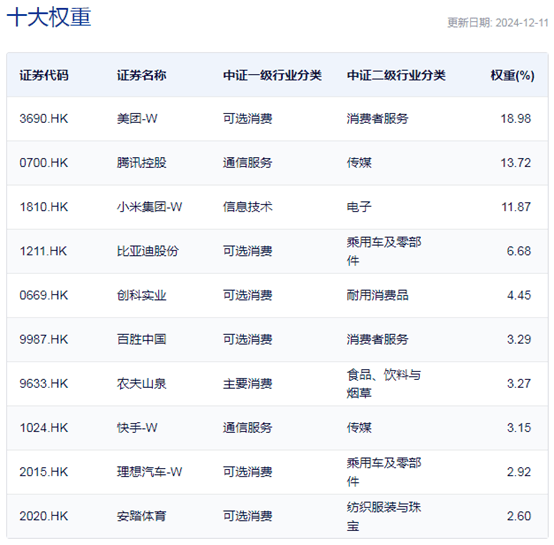Image resolution: width=554 pixels, height=545 pixels.
Task: Click stock code 1211.HK
Action: click(43, 251)
